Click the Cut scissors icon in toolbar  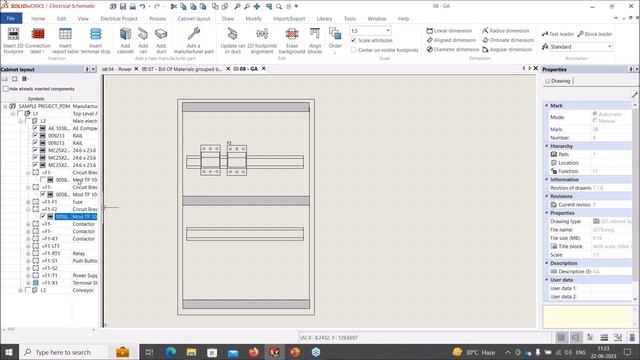(x=174, y=7)
